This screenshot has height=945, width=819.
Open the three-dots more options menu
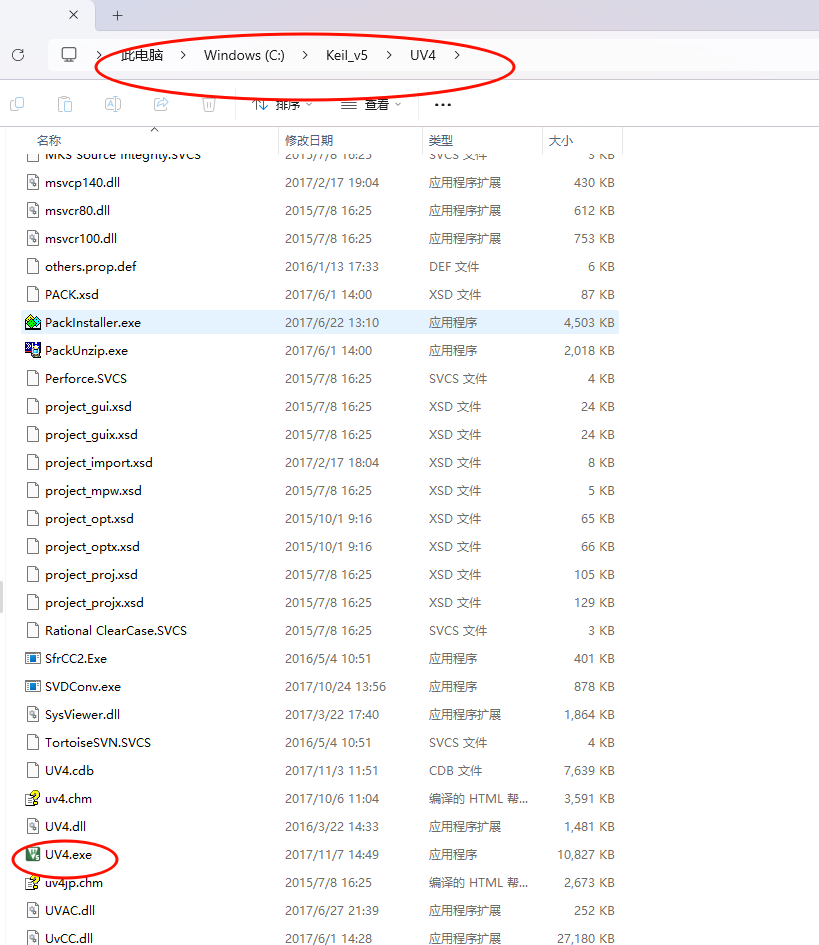coord(443,105)
